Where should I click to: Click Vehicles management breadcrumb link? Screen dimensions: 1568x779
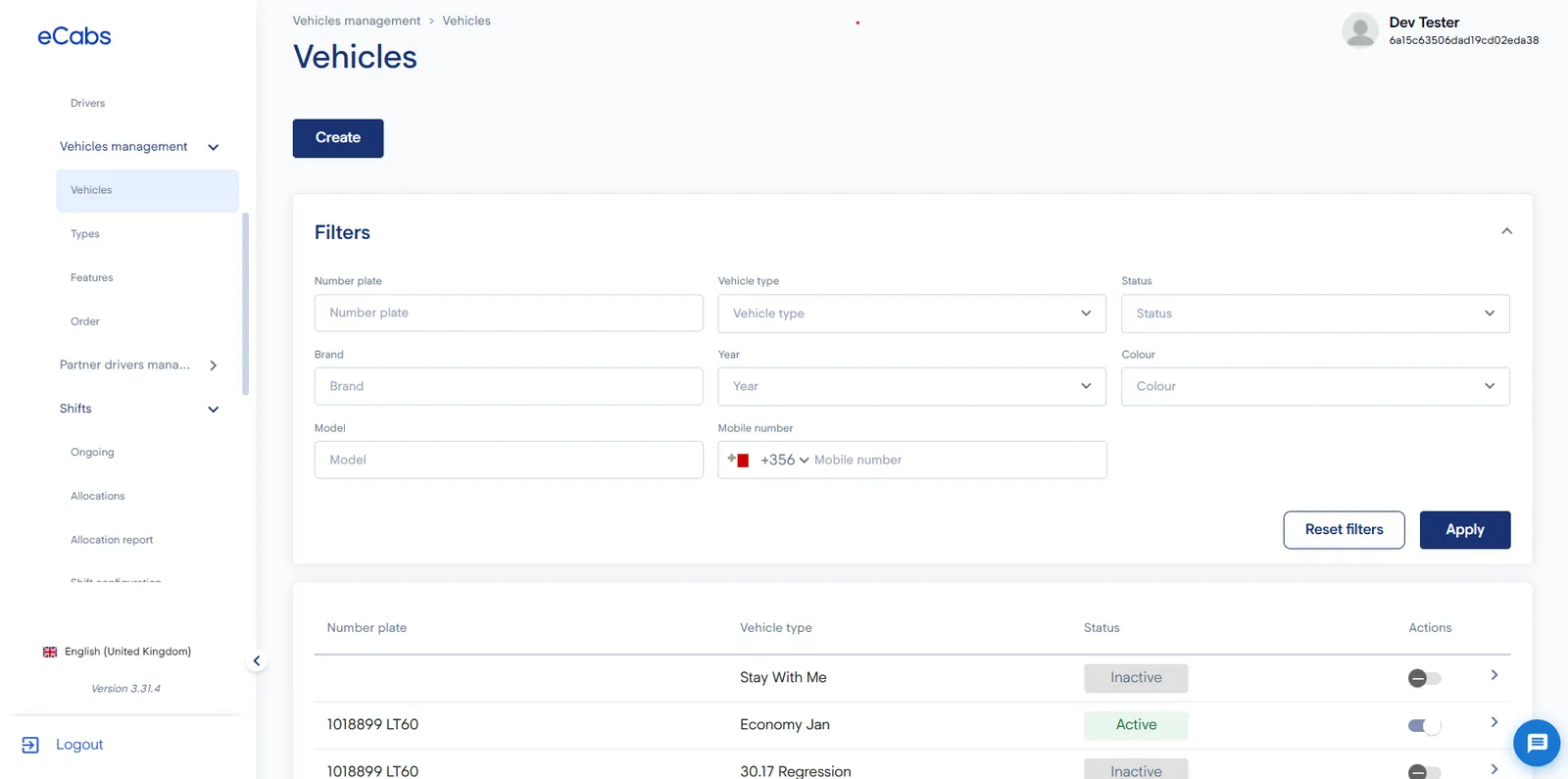tap(357, 21)
